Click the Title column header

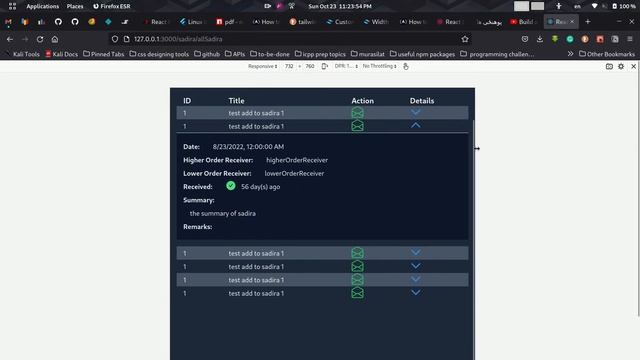point(236,100)
